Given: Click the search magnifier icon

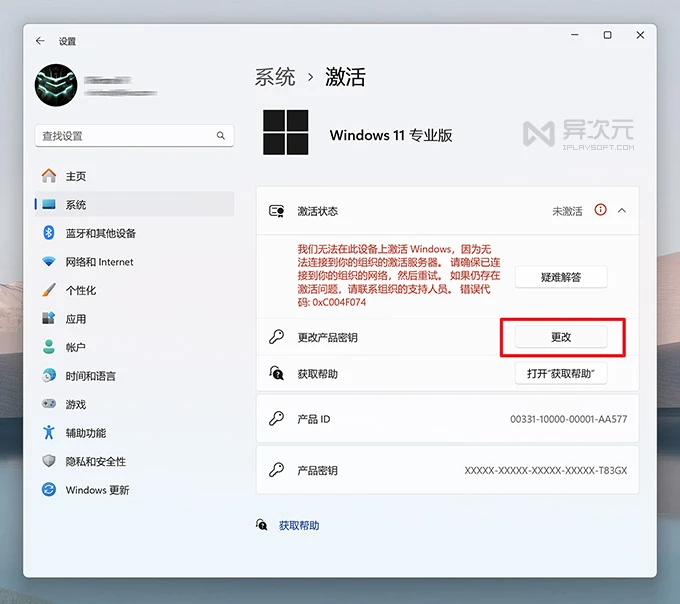Looking at the screenshot, I should (221, 136).
